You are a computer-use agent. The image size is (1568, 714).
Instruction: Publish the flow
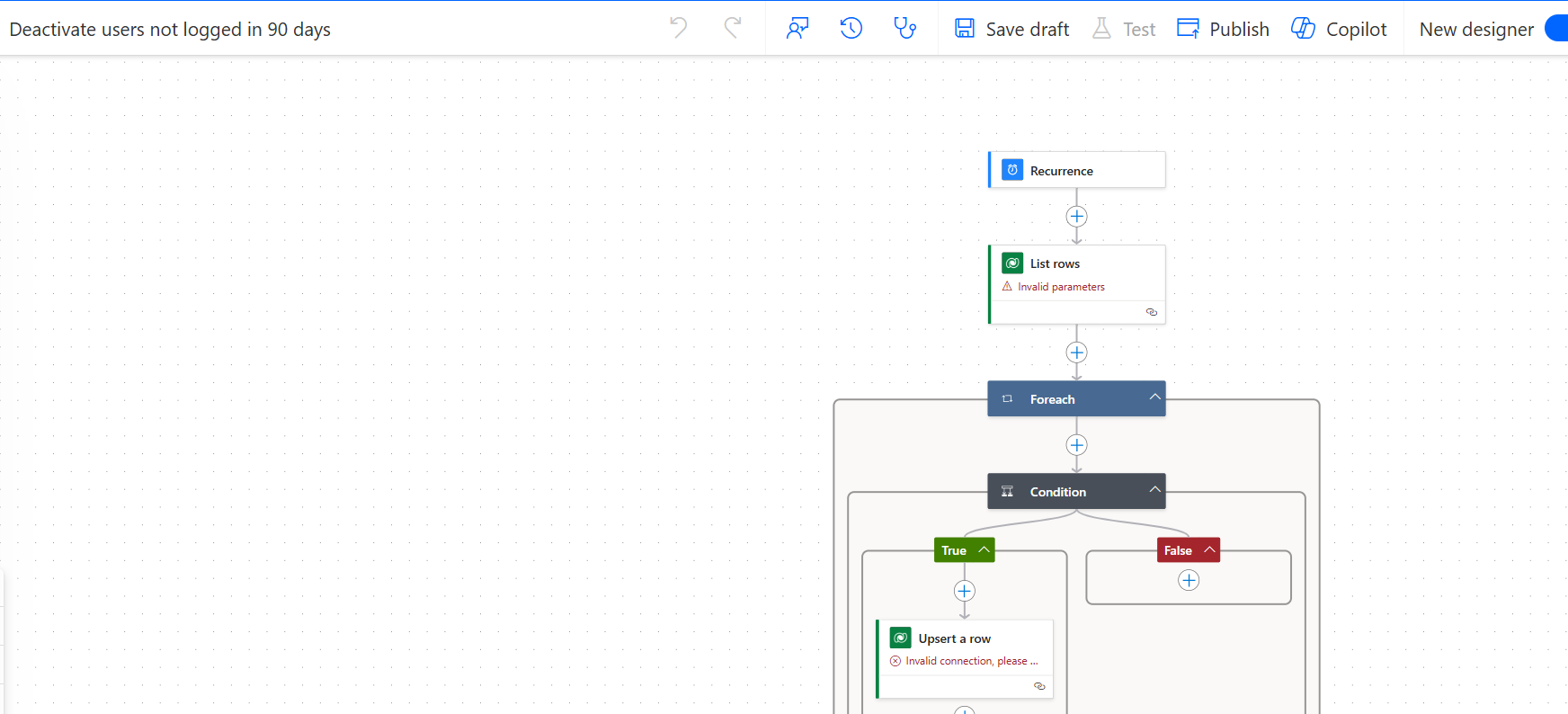[1224, 29]
